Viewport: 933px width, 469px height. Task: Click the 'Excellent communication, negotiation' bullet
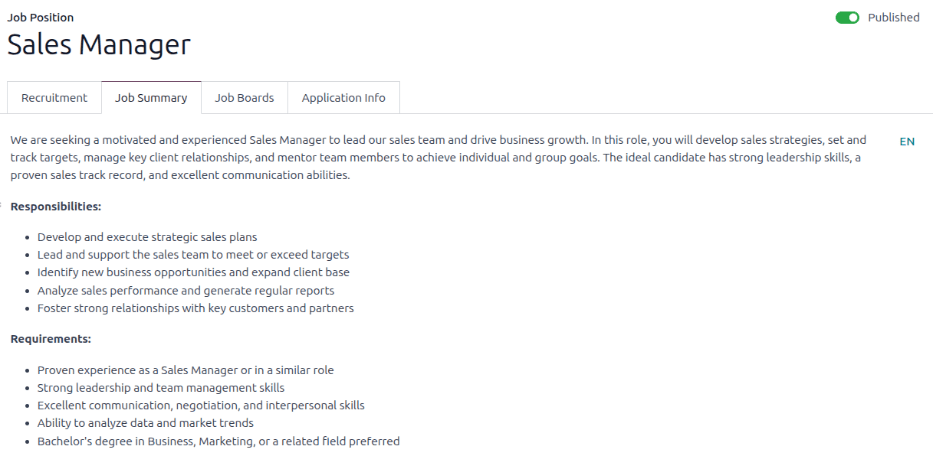click(200, 406)
